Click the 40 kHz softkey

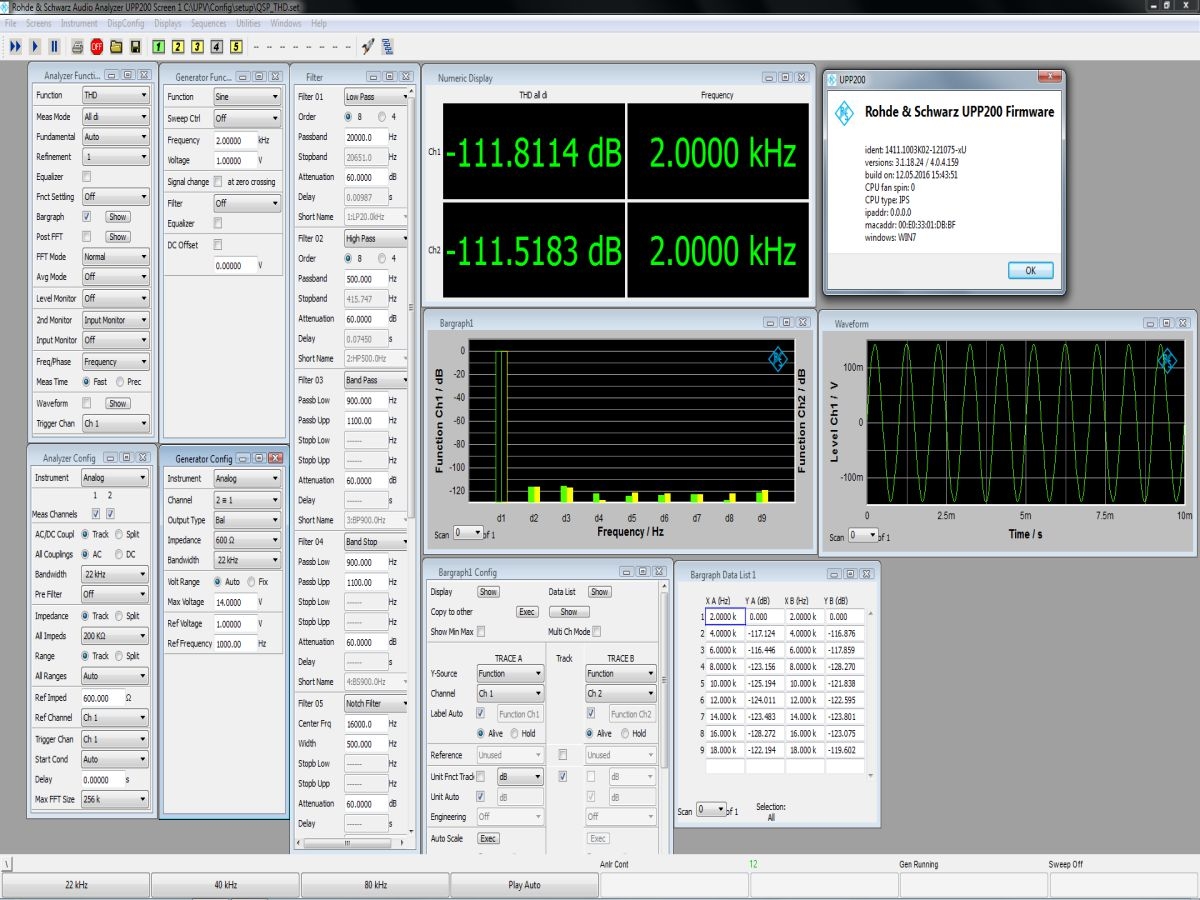pyautogui.click(x=225, y=885)
